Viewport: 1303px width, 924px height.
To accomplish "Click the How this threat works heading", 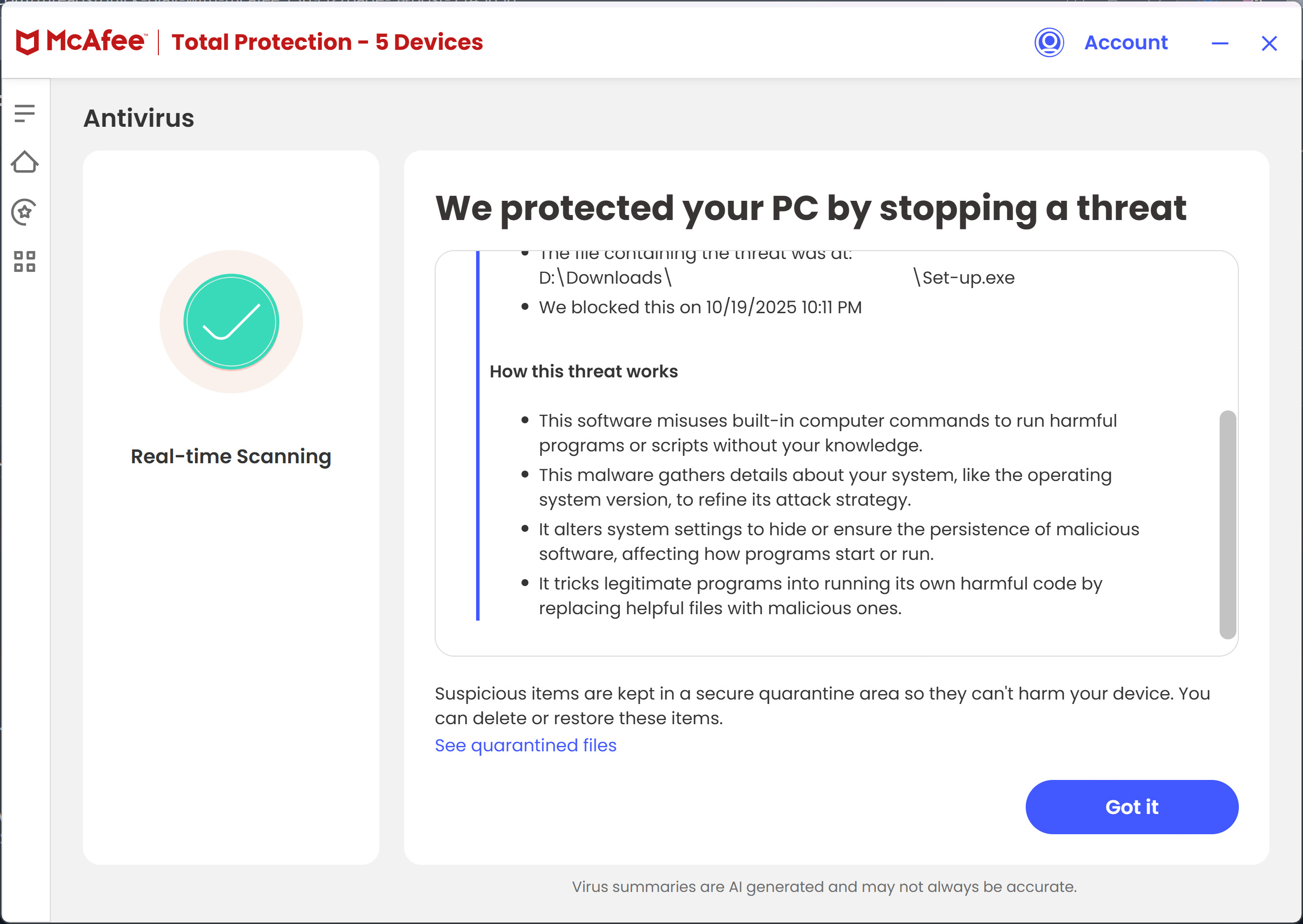I will click(583, 371).
